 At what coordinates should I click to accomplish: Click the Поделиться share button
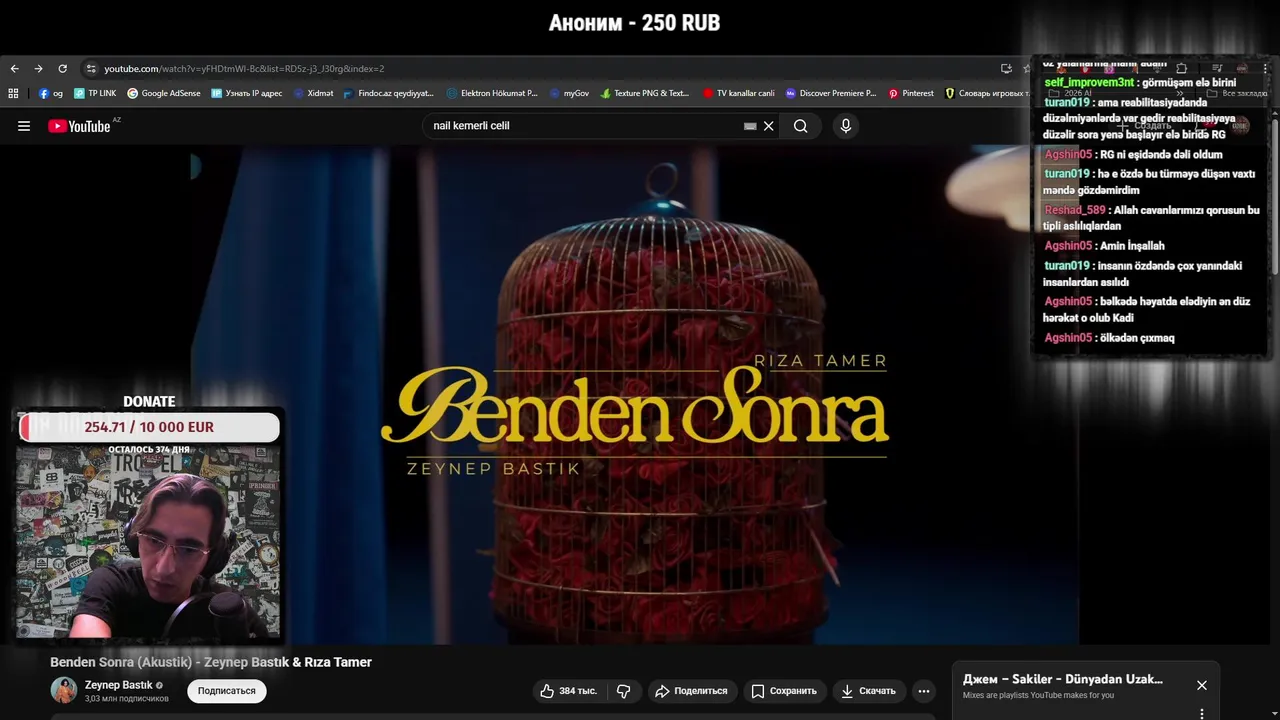pos(691,691)
